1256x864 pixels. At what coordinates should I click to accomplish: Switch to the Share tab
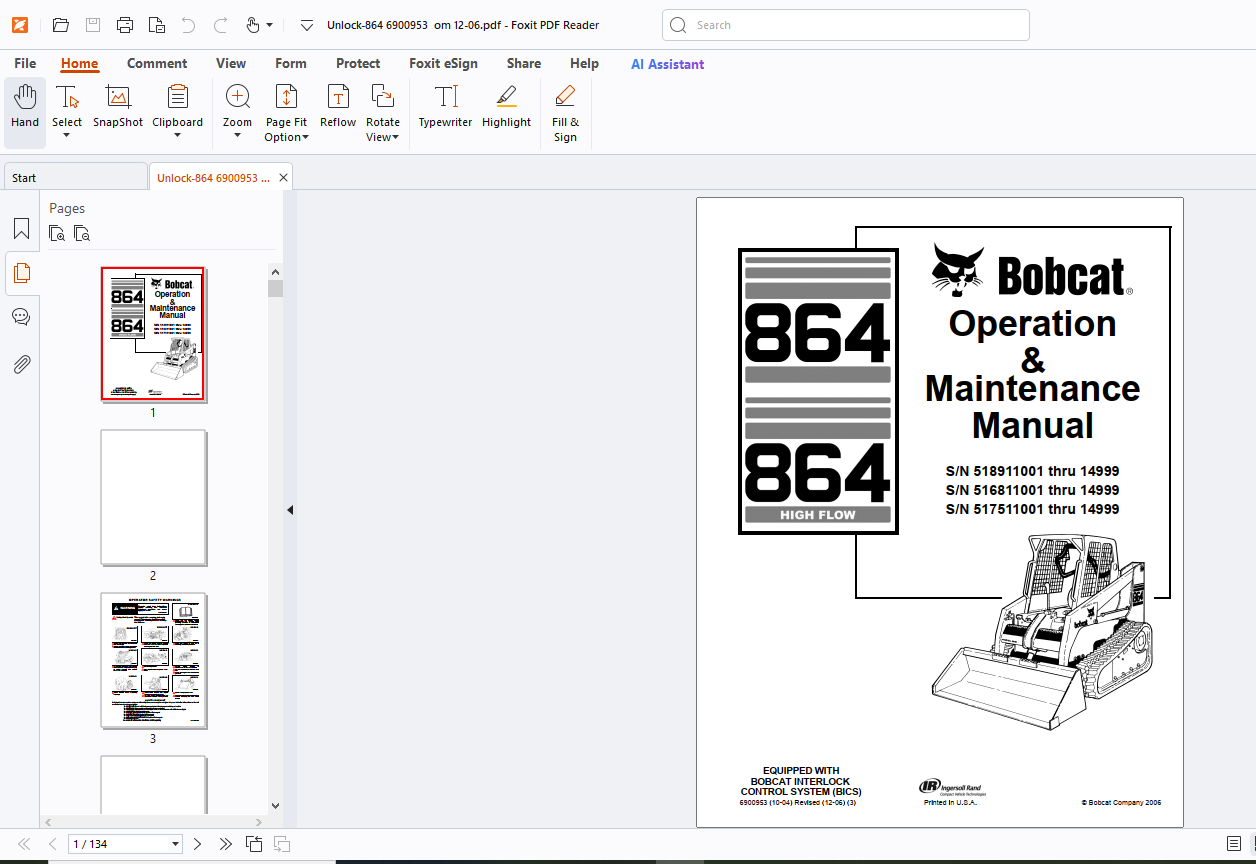click(524, 63)
